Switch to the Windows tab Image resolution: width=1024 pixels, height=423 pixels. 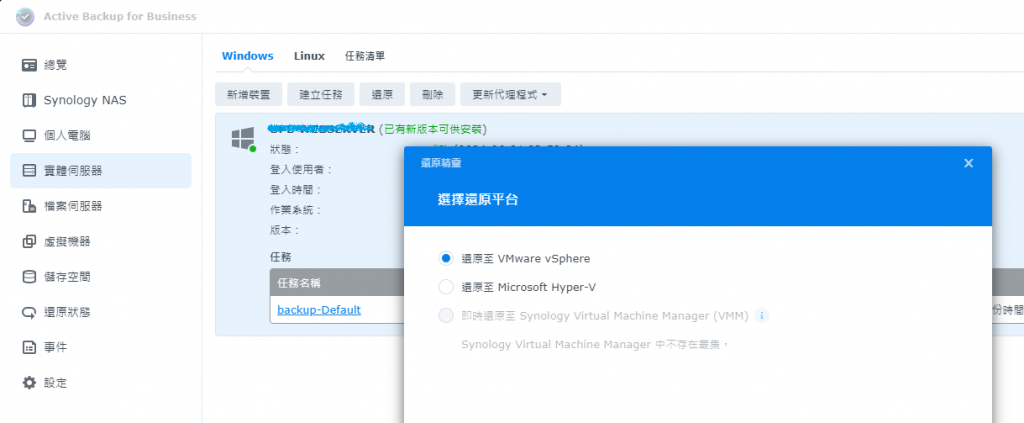(248, 56)
